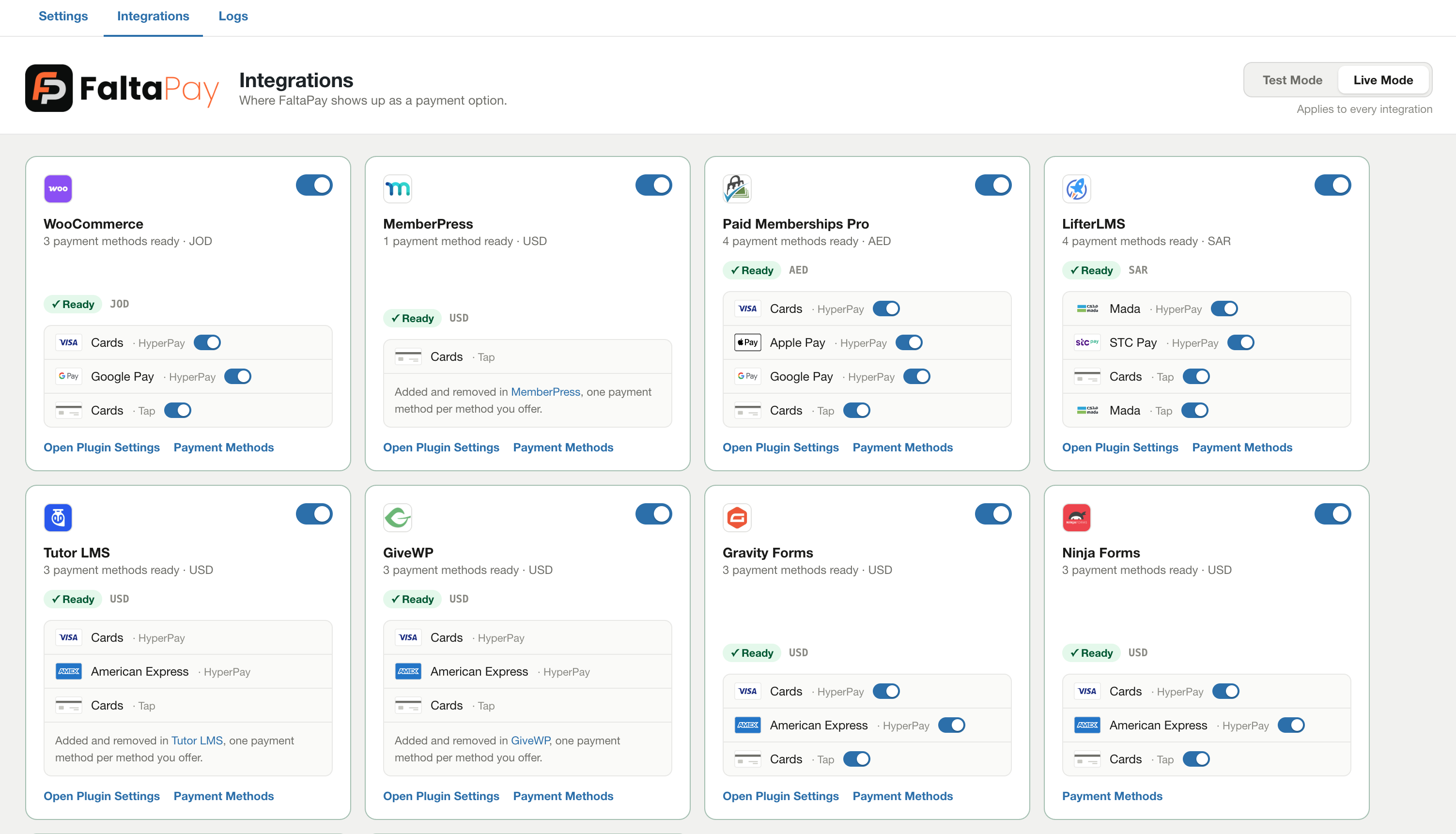Click Google Pay icon in WooCommerce card
Screen dimensions: 1456x834
coord(69,376)
